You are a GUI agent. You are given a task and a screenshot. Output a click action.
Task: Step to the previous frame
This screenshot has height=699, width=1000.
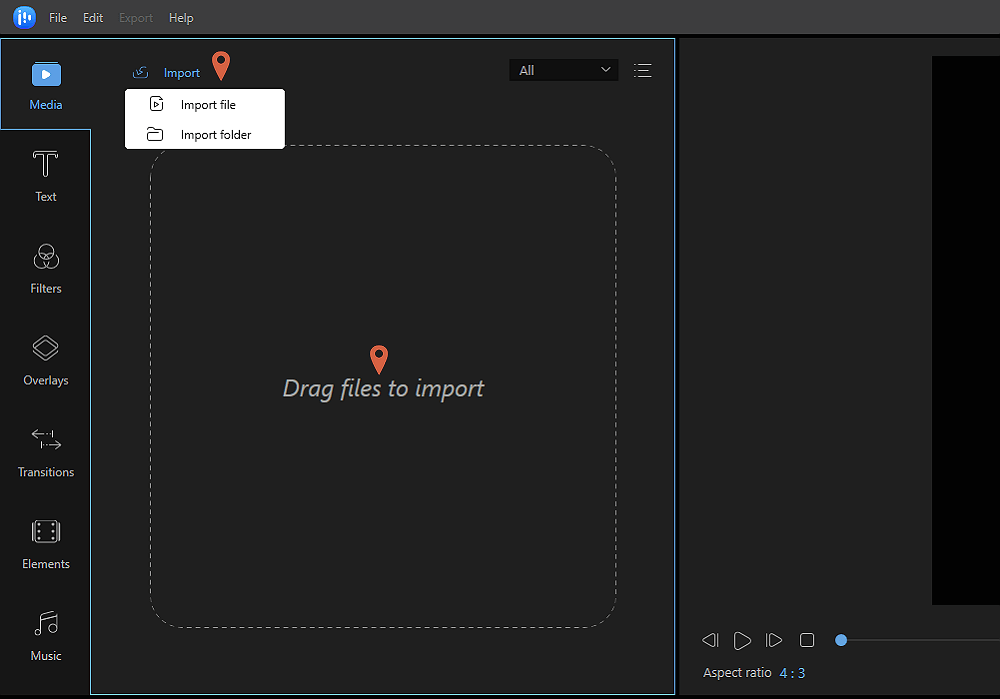pyautogui.click(x=710, y=640)
